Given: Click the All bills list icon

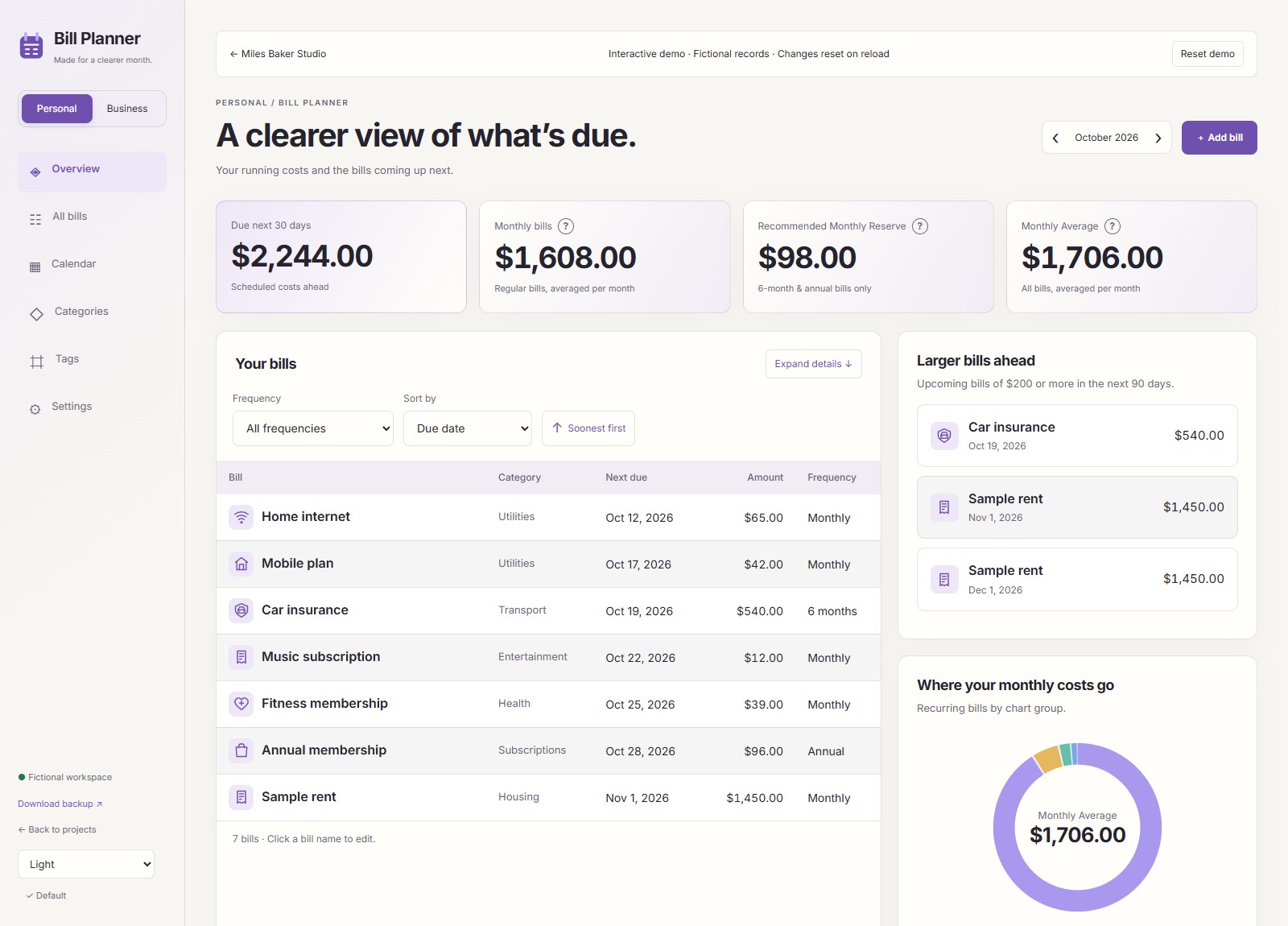Looking at the screenshot, I should tap(35, 219).
